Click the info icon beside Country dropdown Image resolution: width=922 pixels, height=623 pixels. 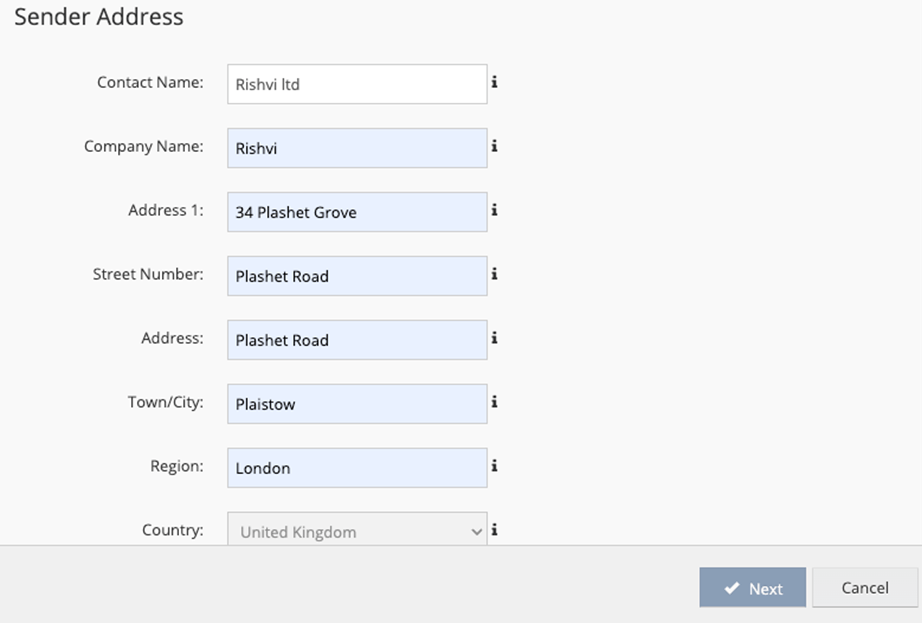[494, 530]
